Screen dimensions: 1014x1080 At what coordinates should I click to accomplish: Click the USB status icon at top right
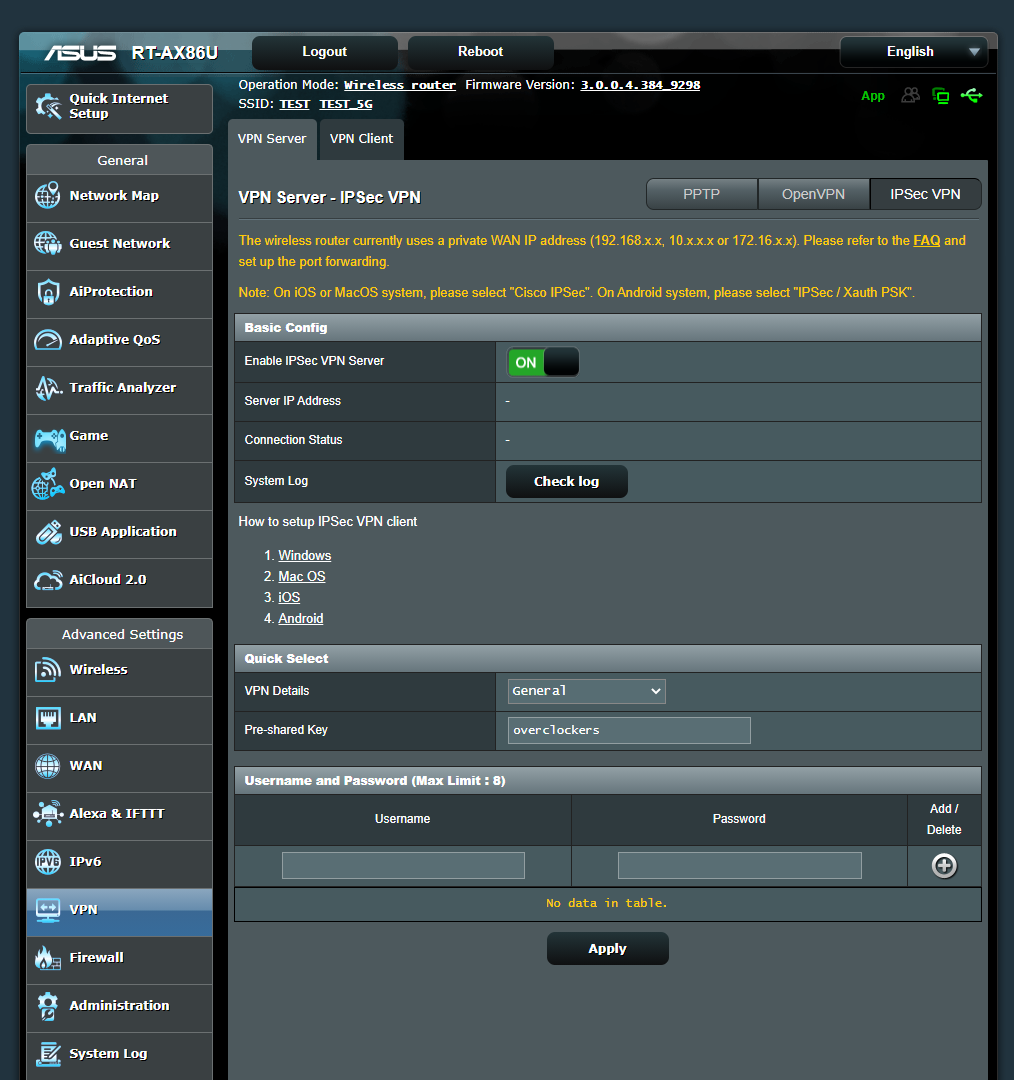[x=971, y=95]
